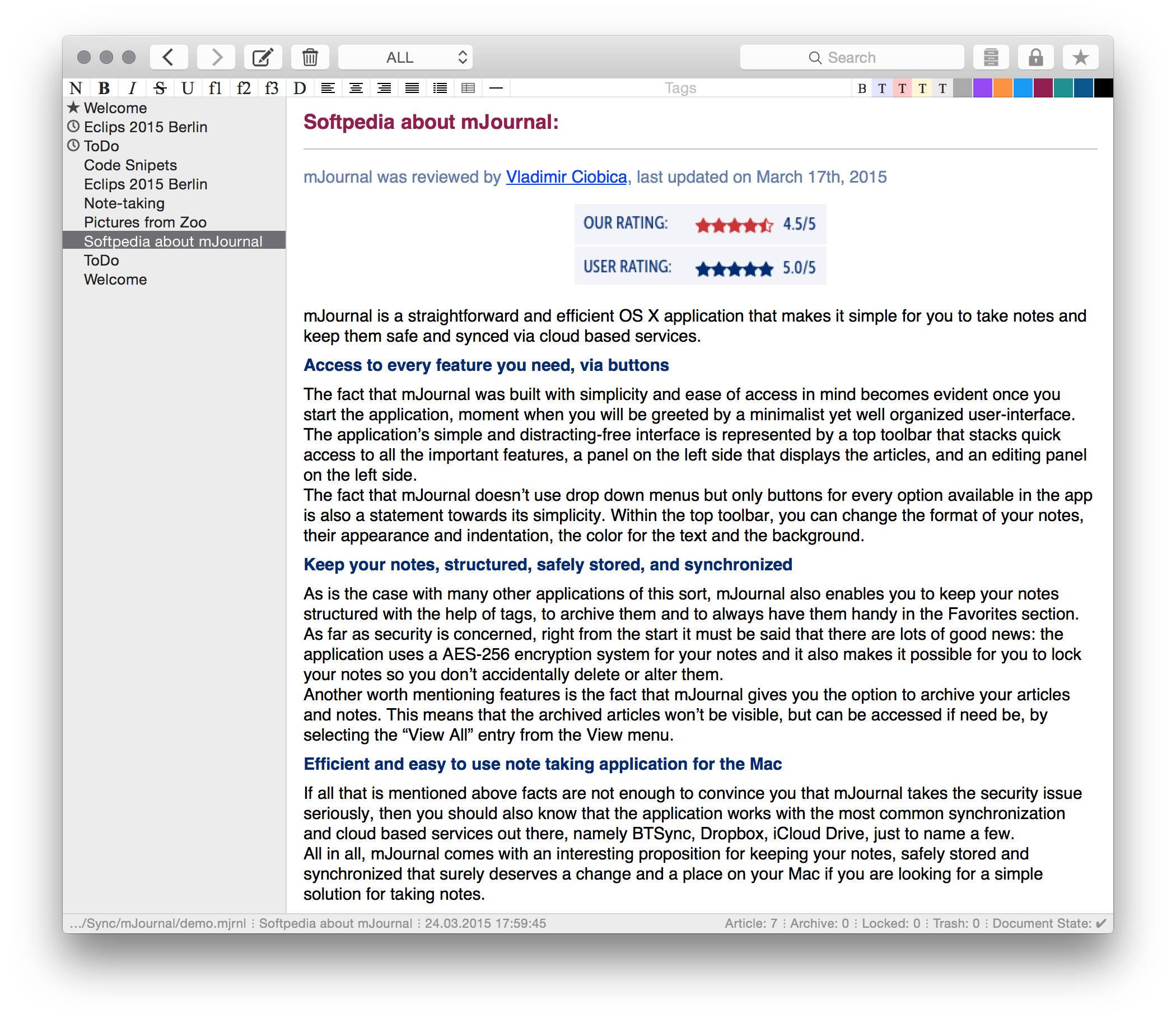Click the Search field
Image resolution: width=1176 pixels, height=1023 pixels.
pyautogui.click(x=851, y=57)
